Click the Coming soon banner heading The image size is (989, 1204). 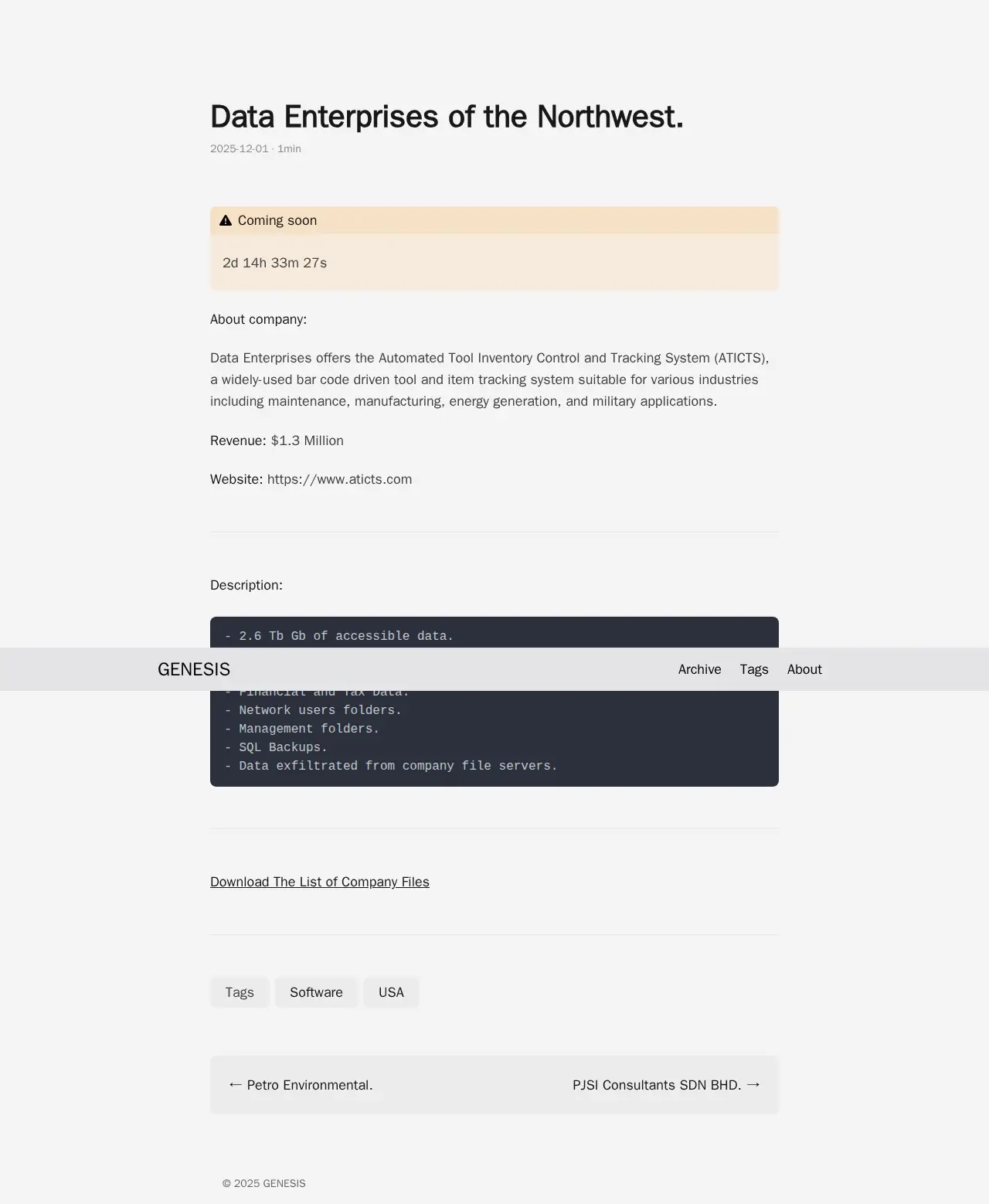[277, 221]
